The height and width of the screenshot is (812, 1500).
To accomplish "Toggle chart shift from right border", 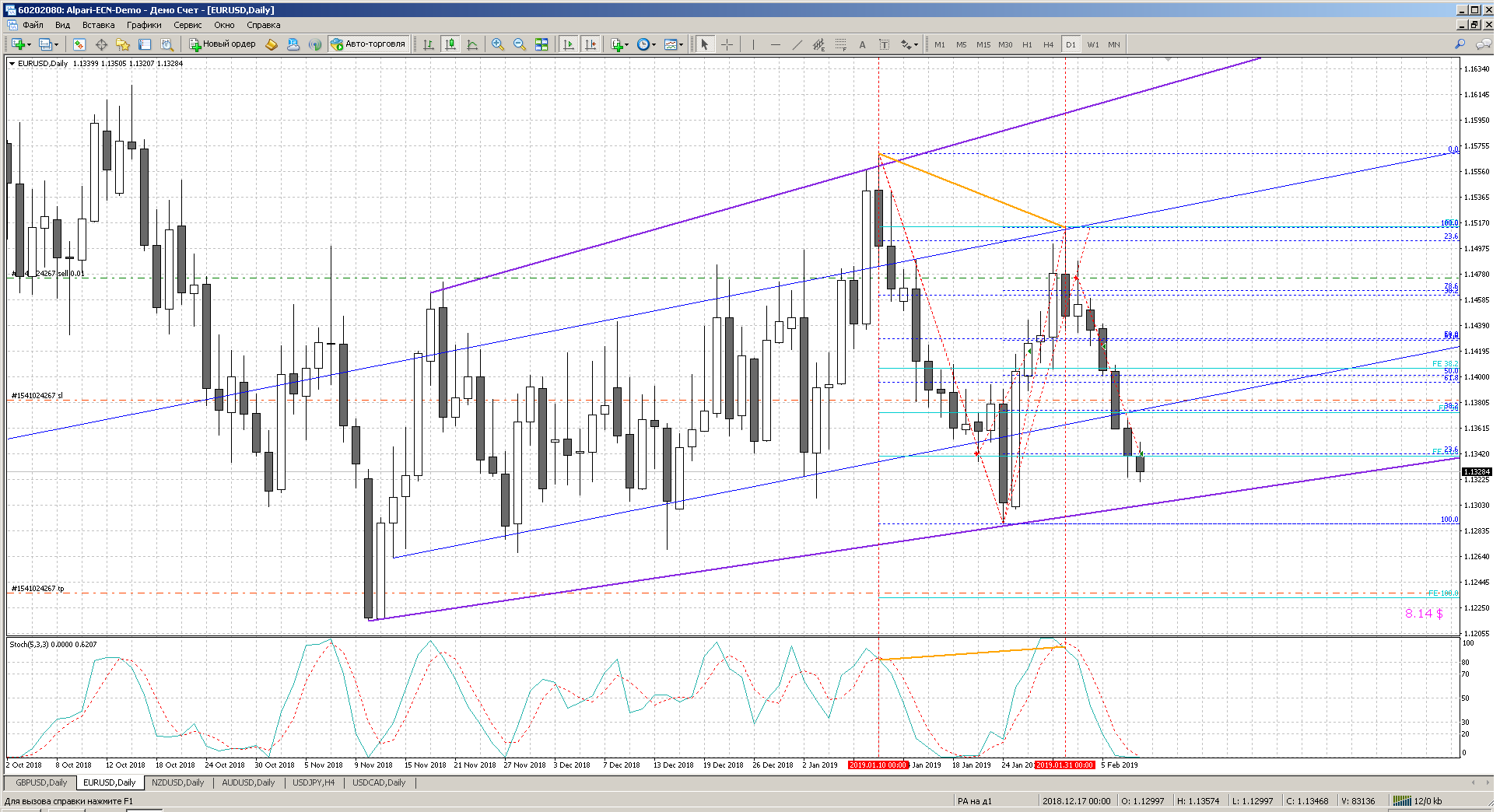I will (591, 44).
